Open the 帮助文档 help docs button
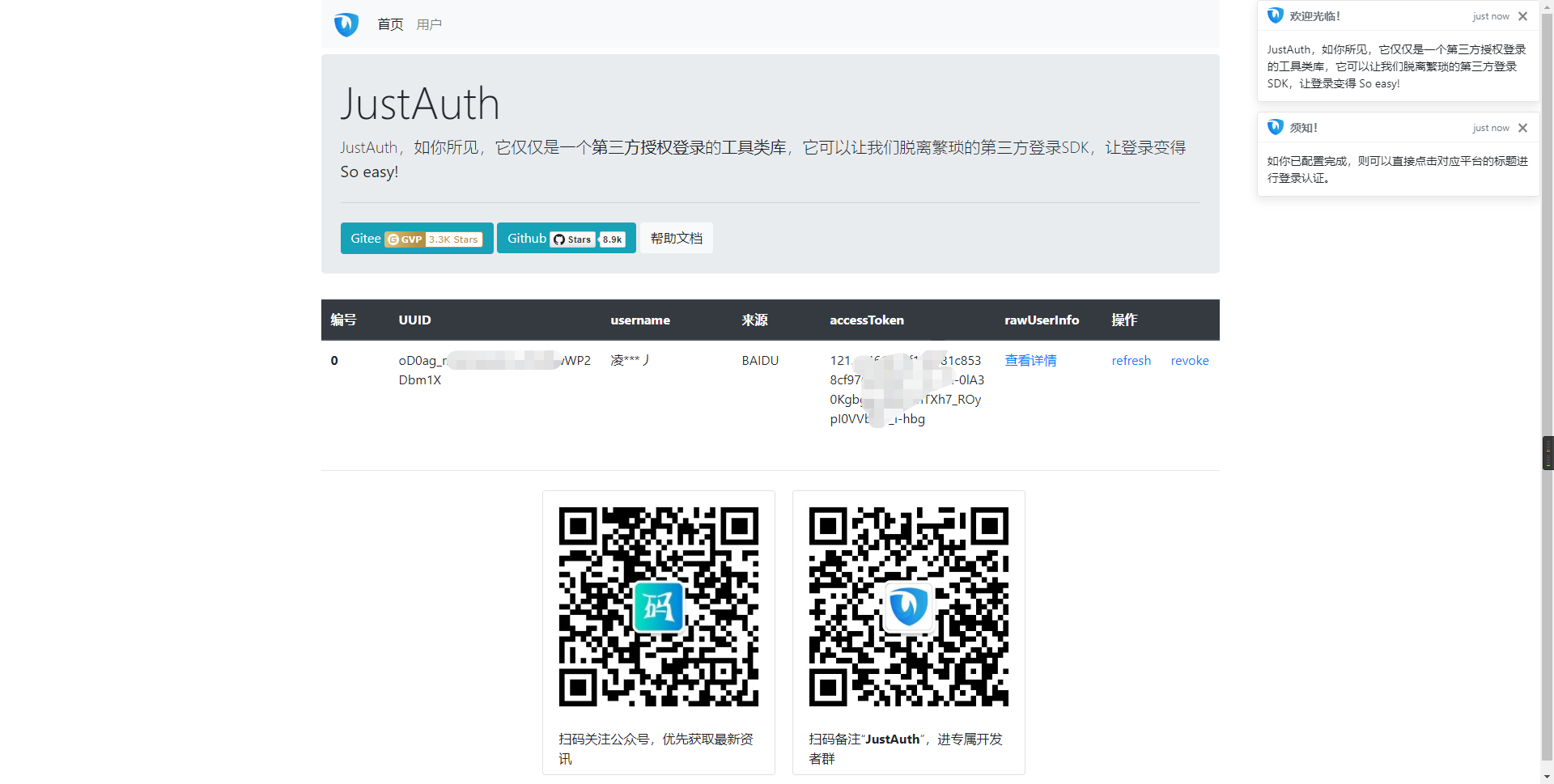Screen dimensions: 1554x784 [x=677, y=238]
